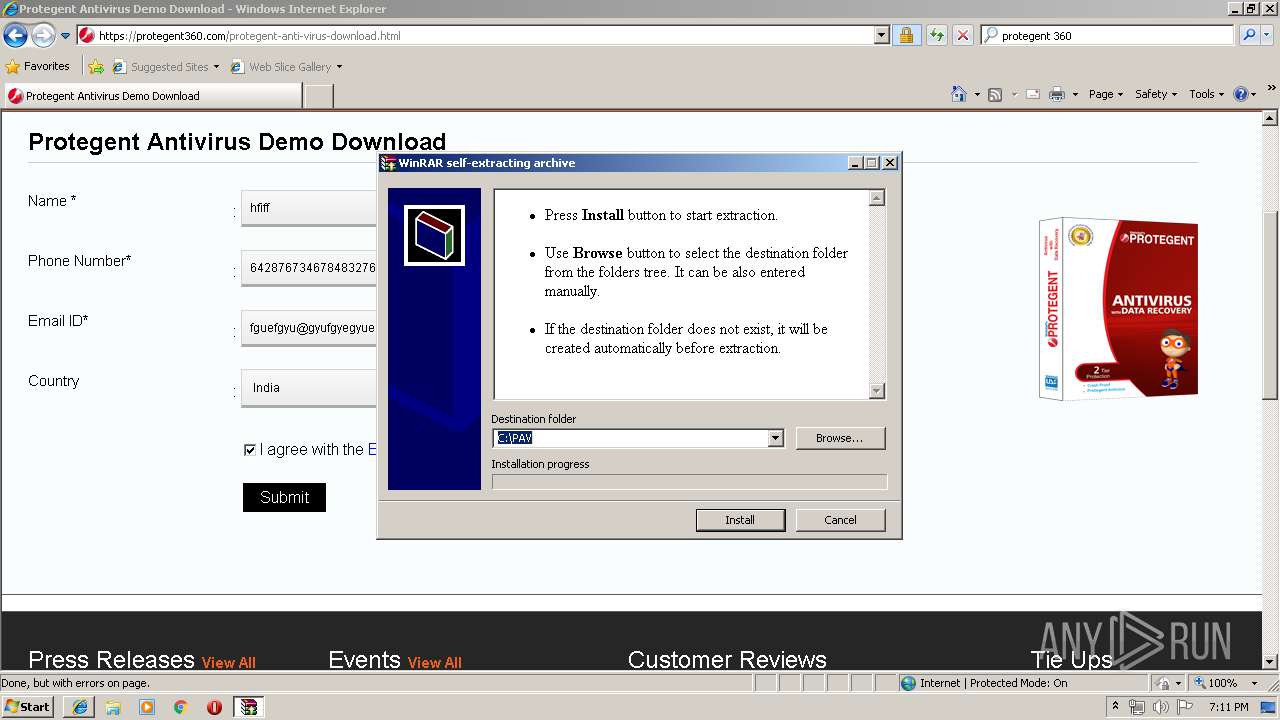The image size is (1280, 720).
Task: Show hidden tray icons arrow
Action: (1115, 707)
